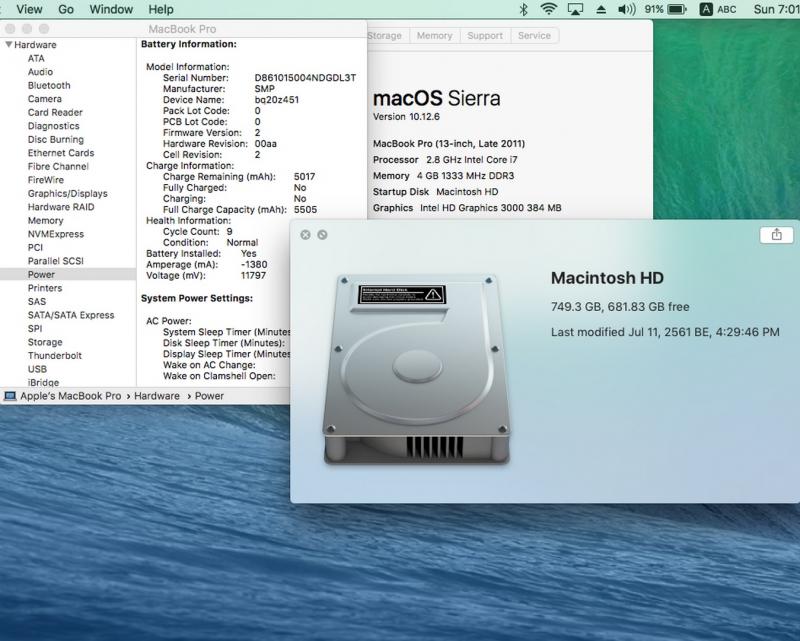Open the Service tab

tap(534, 36)
